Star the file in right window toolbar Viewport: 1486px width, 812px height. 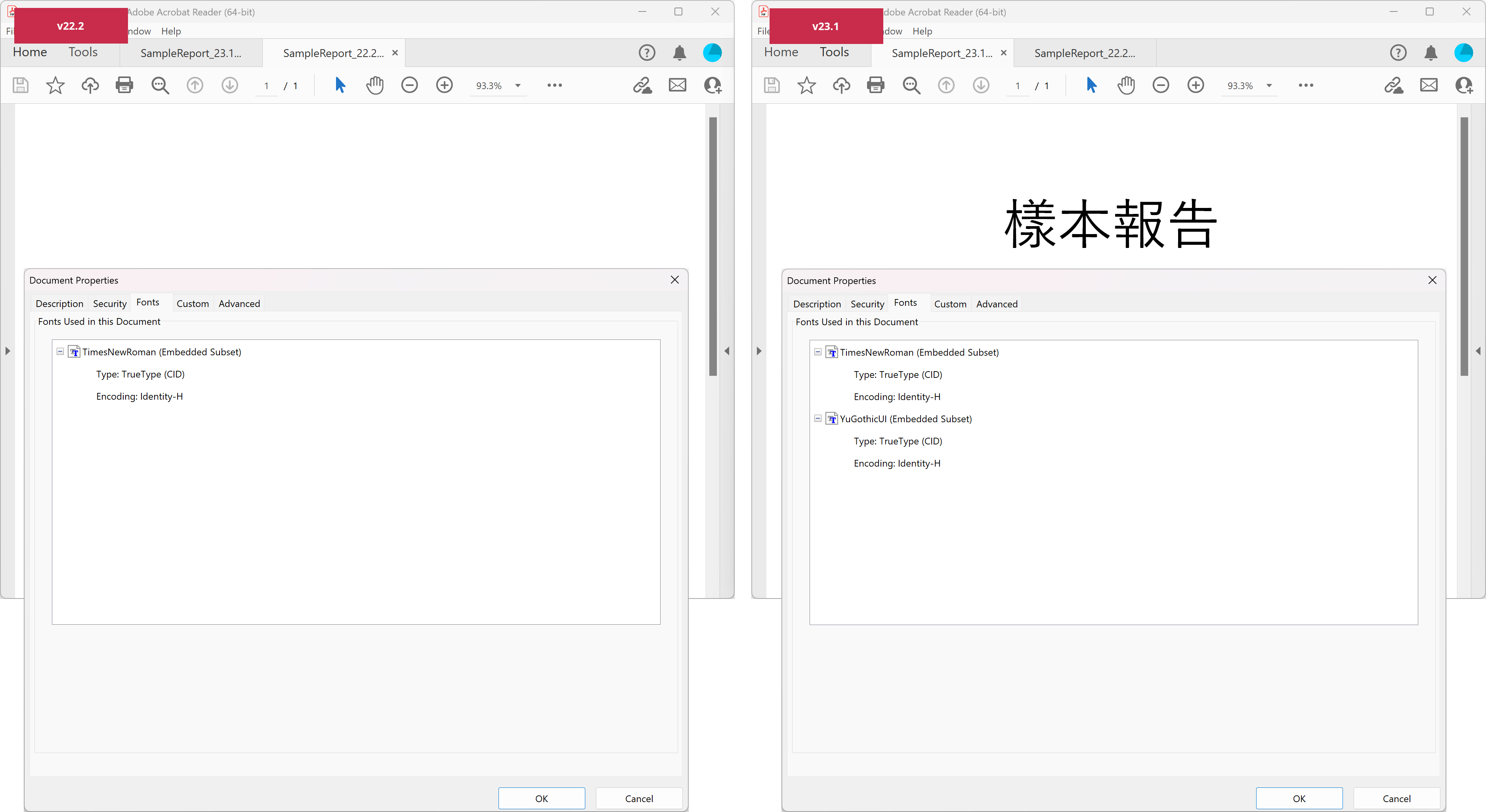pyautogui.click(x=806, y=85)
